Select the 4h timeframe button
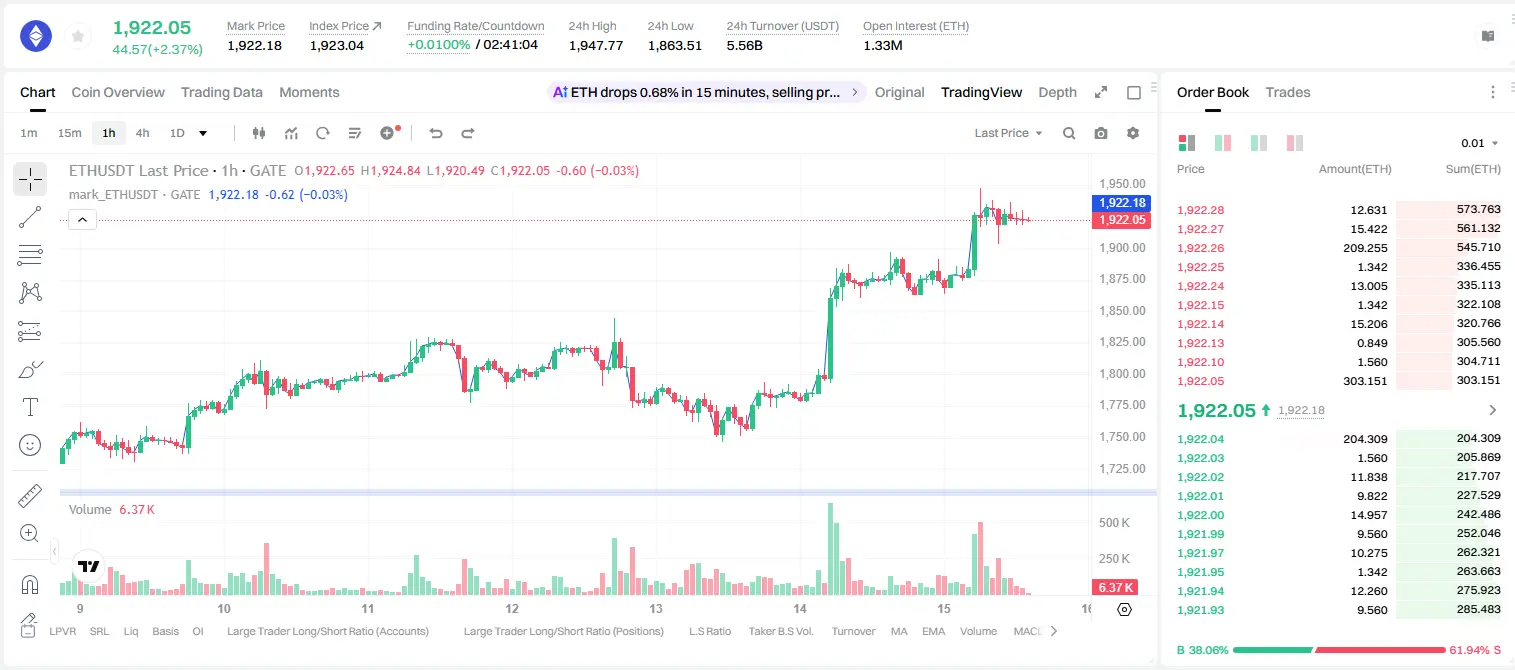Viewport: 1515px width, 670px height. coord(143,133)
